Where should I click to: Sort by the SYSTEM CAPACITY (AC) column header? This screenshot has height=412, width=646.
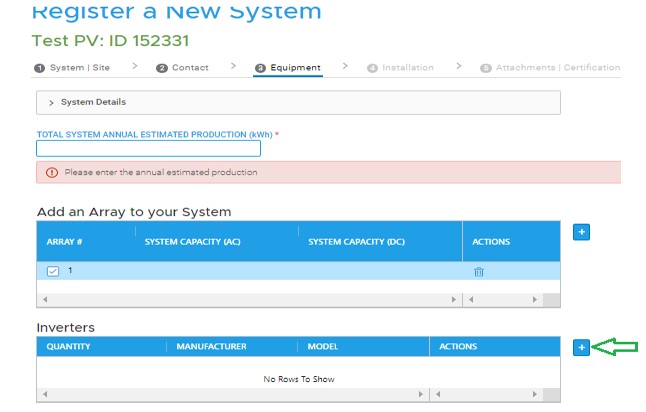coord(192,242)
